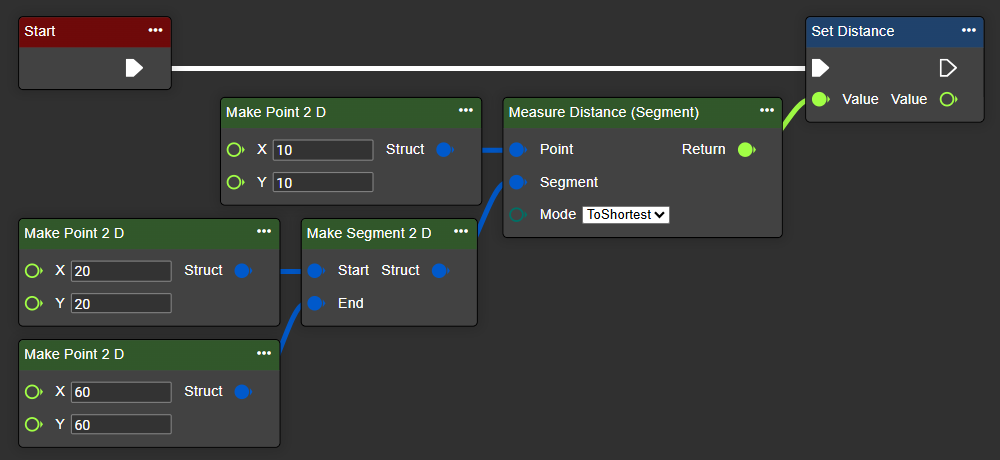Click Set Distance execution output pin

[x=948, y=68]
